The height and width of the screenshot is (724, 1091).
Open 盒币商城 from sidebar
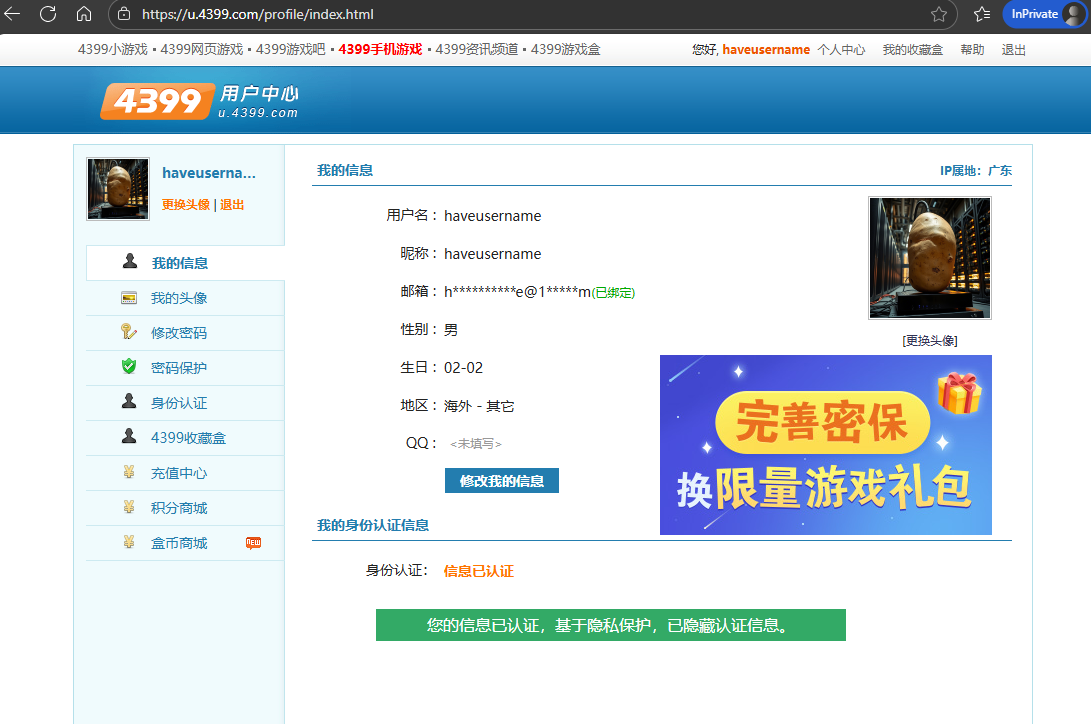coord(179,543)
